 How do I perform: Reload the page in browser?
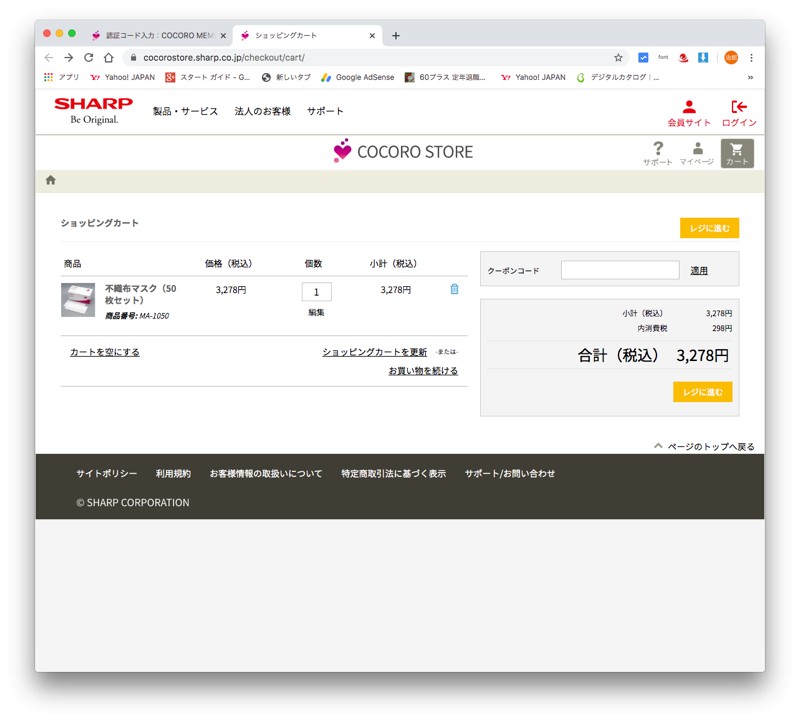88,58
